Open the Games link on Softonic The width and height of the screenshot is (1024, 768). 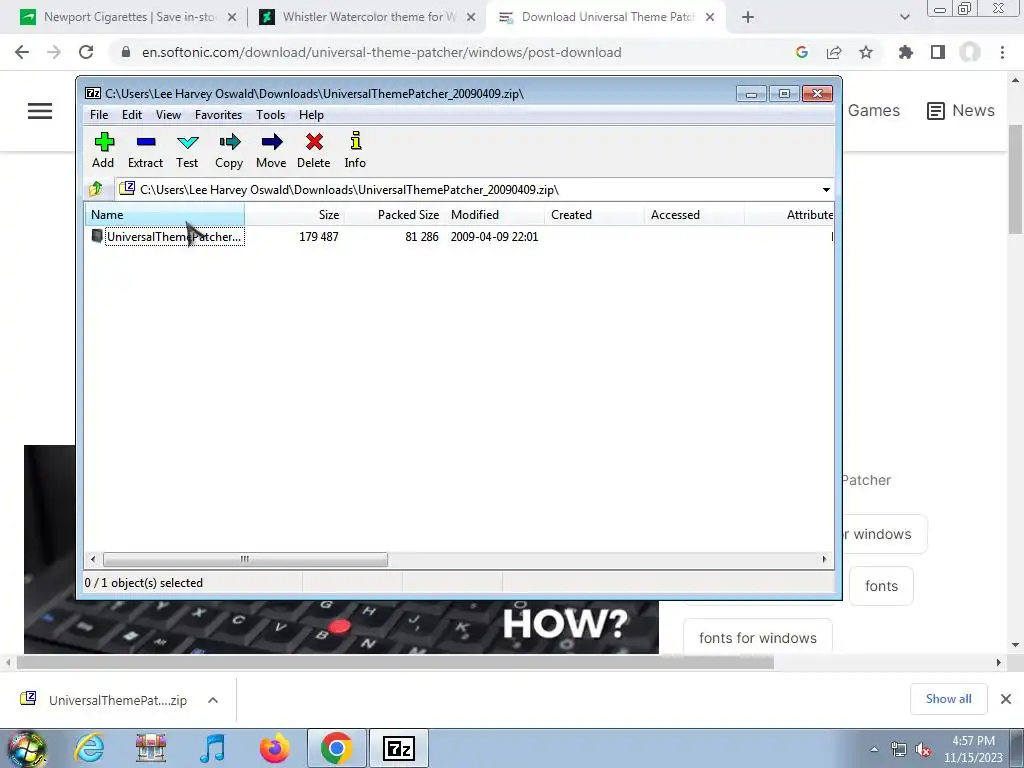tap(874, 110)
